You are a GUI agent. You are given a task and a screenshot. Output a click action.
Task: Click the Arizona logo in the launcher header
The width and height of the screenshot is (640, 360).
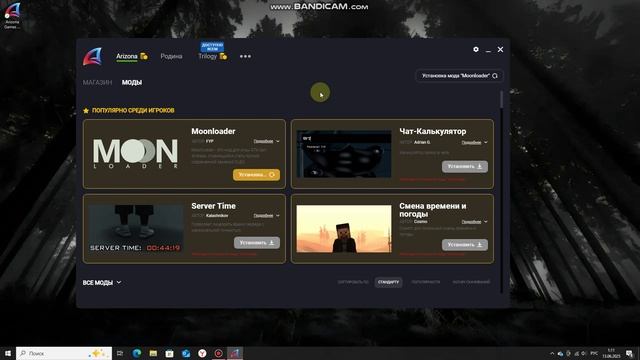pyautogui.click(x=93, y=57)
